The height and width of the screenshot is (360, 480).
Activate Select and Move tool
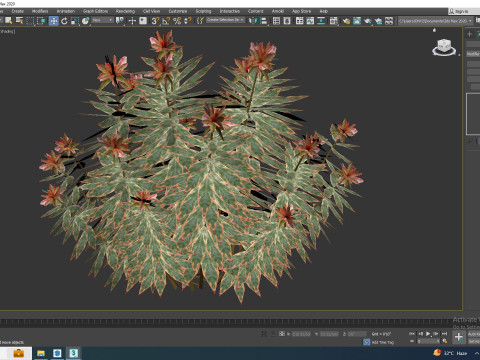click(x=53, y=21)
